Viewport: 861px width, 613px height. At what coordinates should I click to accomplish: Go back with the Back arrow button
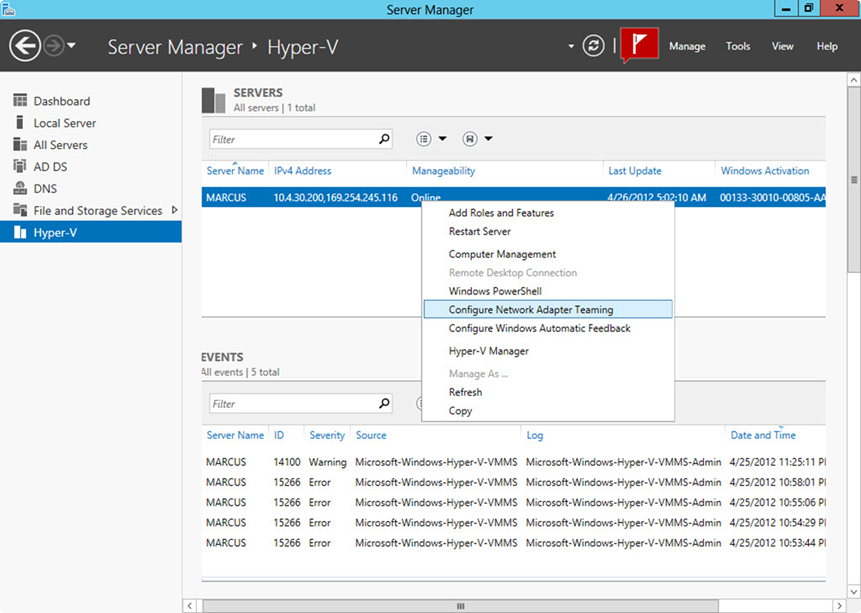click(25, 46)
